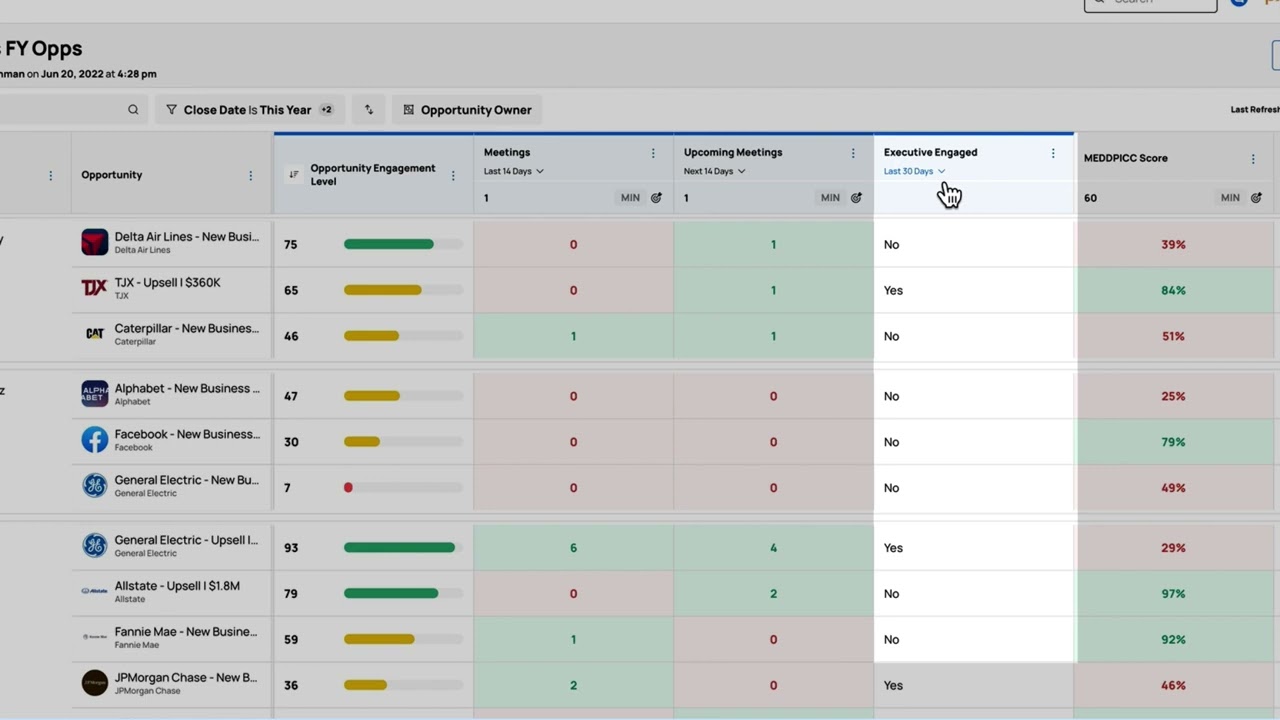Click the Allstate logo icon

95,591
